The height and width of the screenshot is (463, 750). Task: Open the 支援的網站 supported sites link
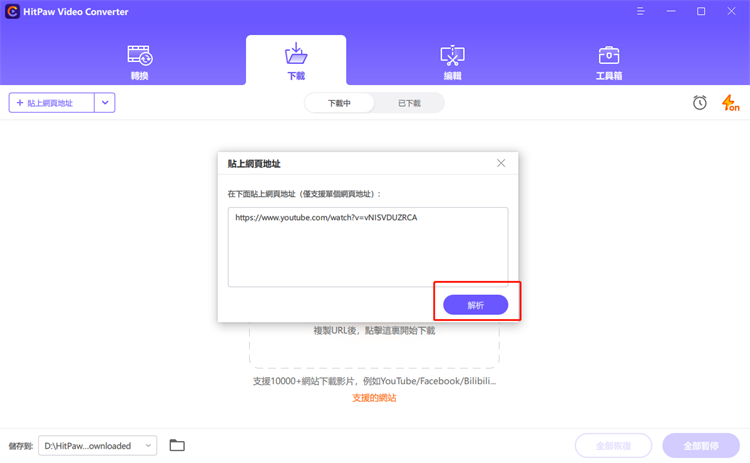(374, 398)
